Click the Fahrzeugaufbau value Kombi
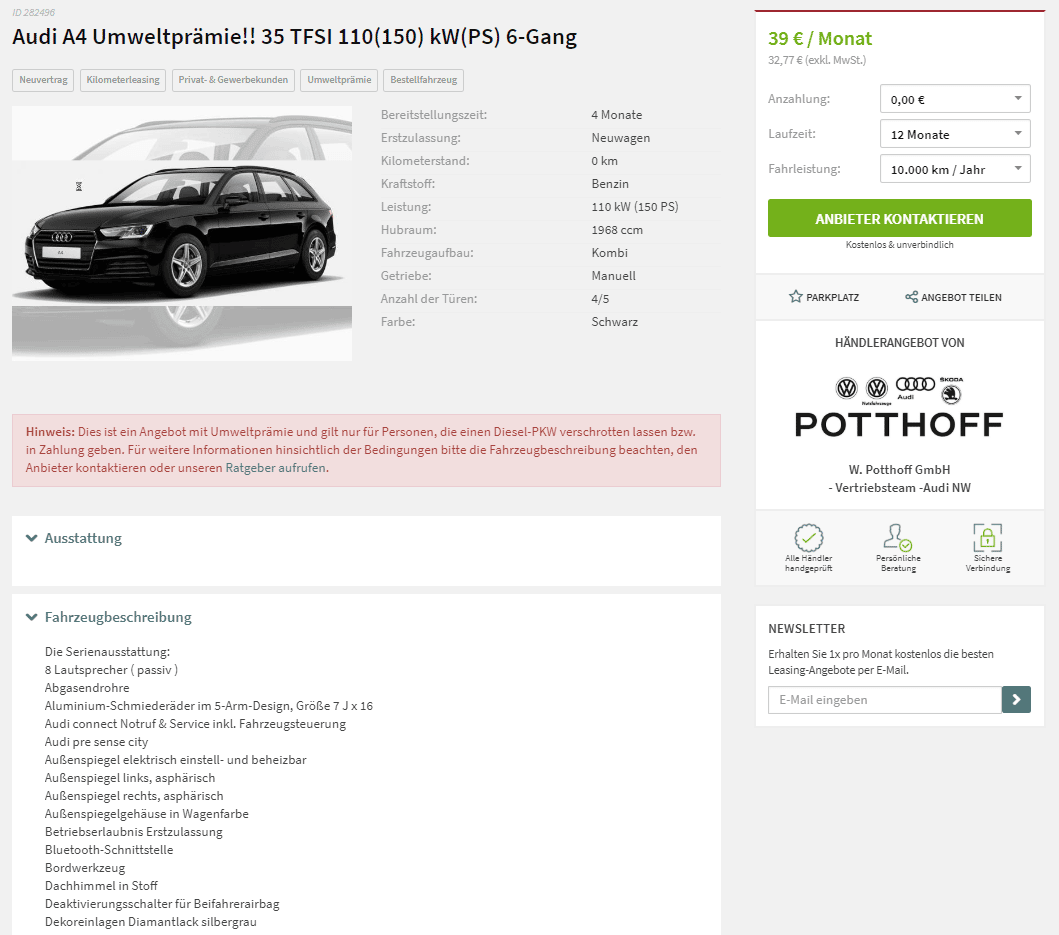Viewport: 1059px width, 935px height. click(610, 253)
